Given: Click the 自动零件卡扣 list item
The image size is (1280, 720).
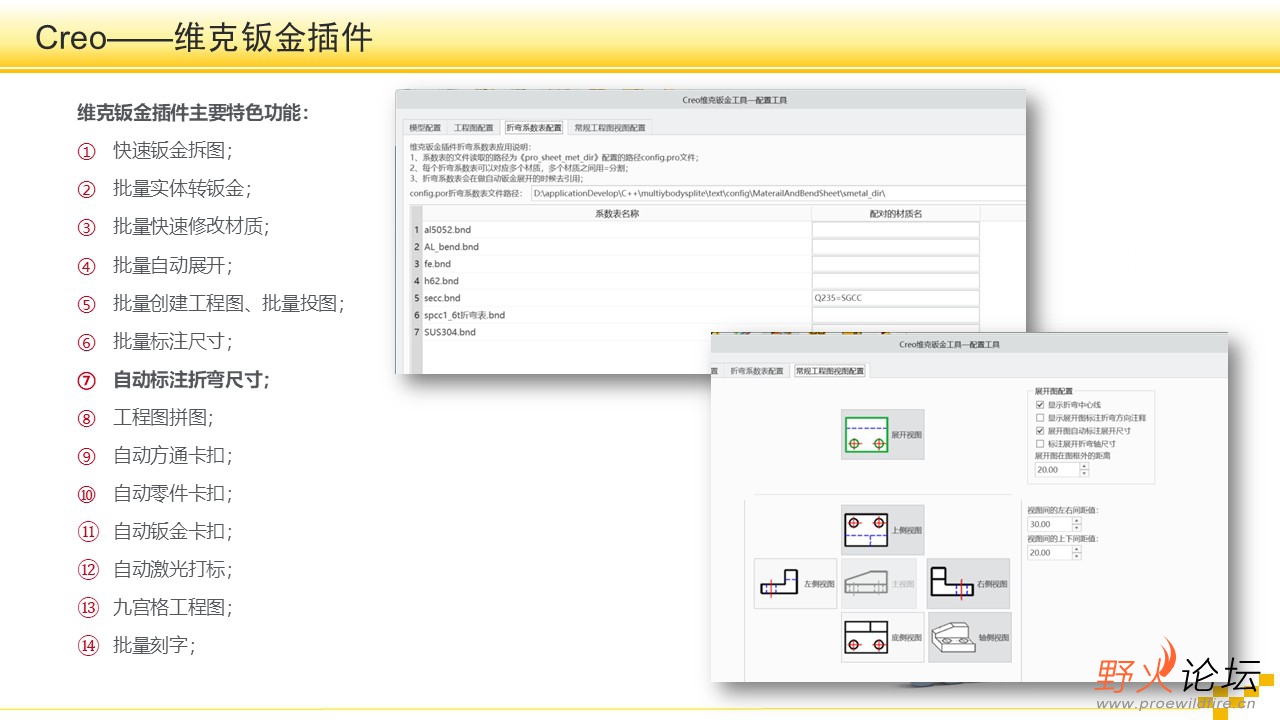Looking at the screenshot, I should click(173, 494).
